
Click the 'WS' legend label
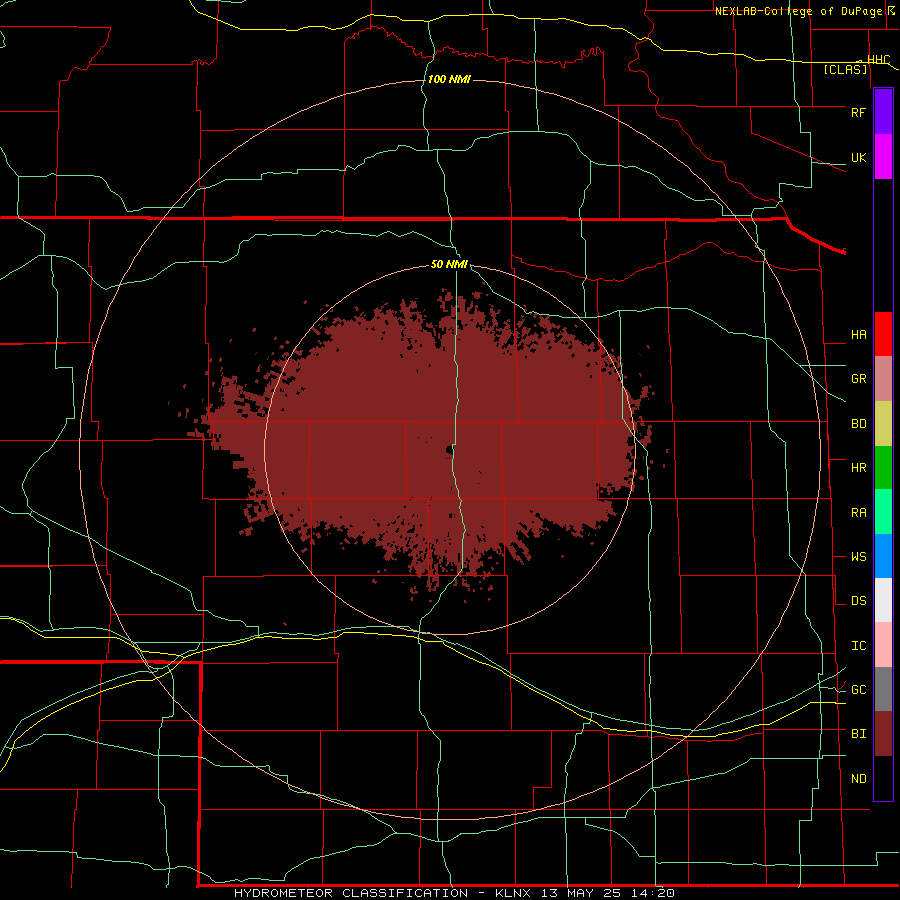[x=858, y=557]
